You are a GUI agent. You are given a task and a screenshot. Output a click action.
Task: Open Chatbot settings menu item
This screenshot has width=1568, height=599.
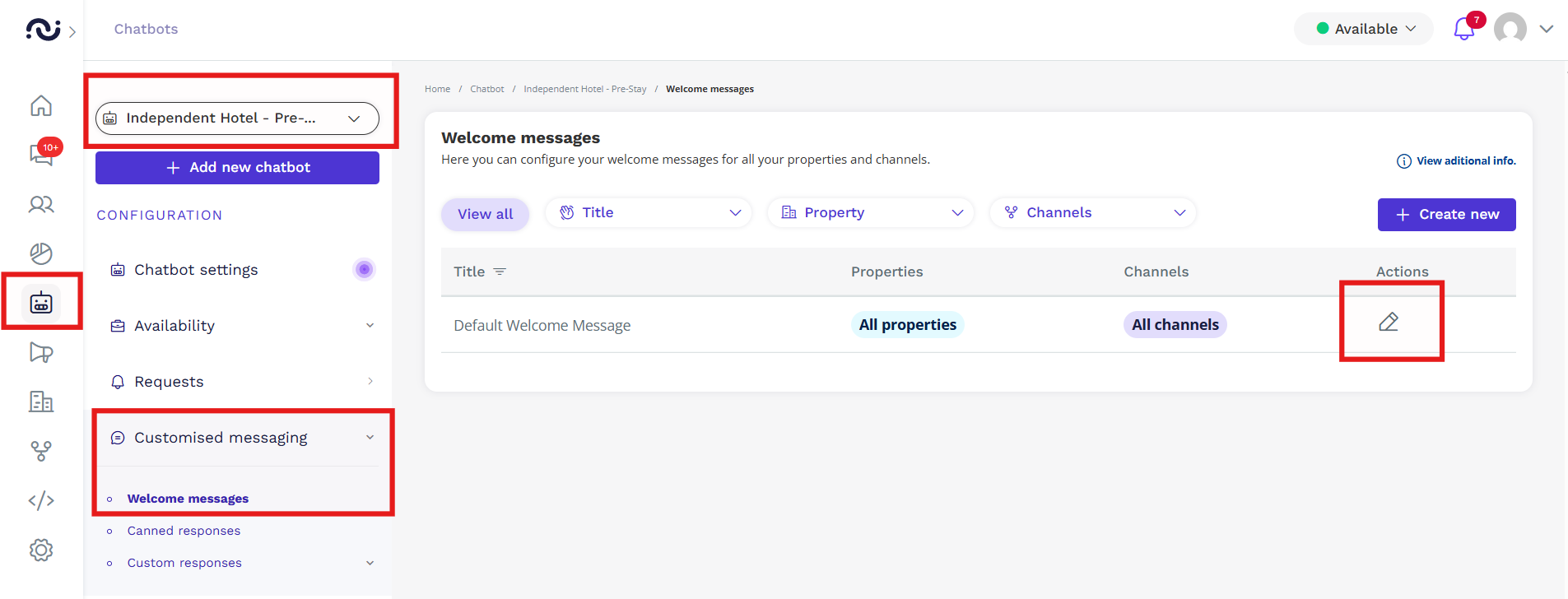196,270
